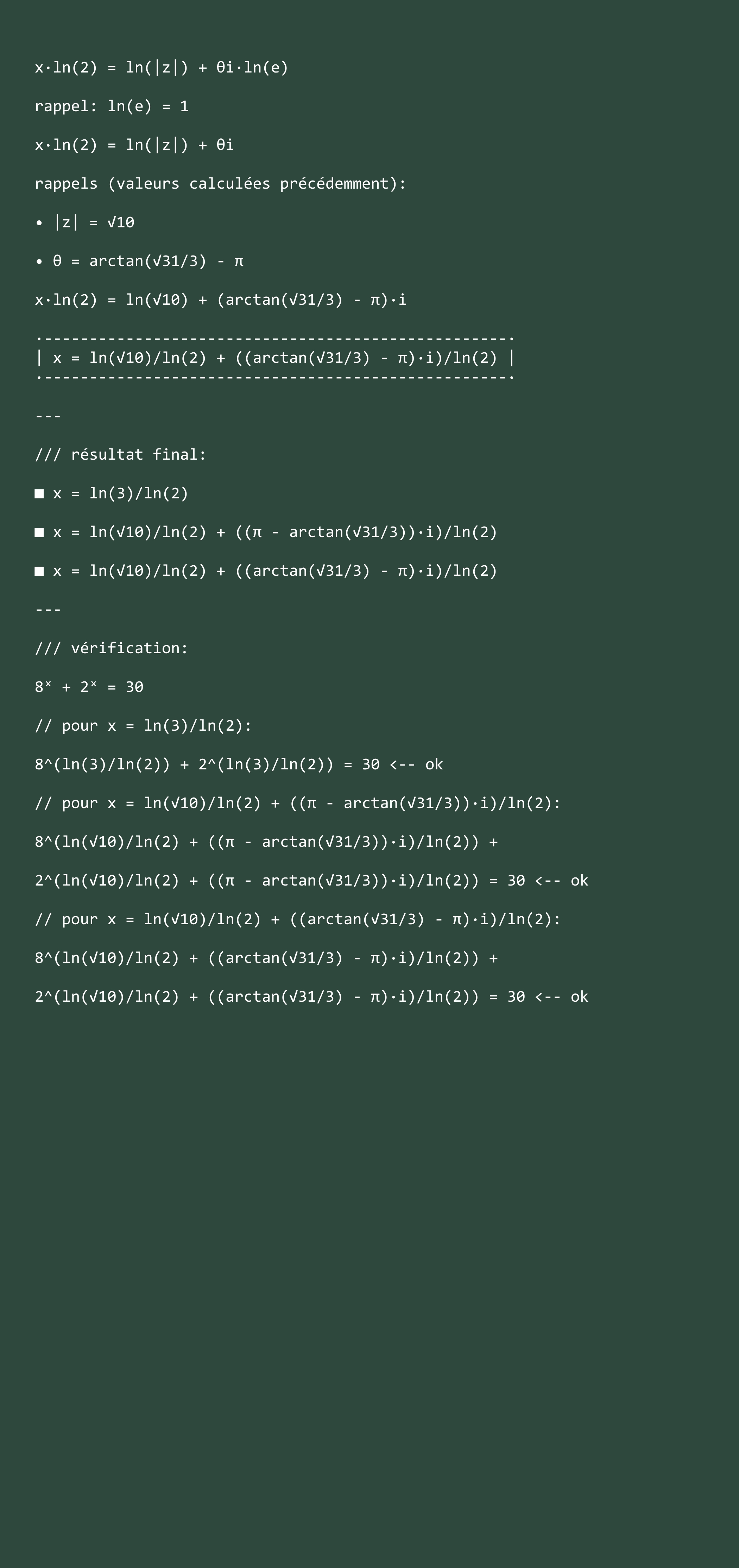Click the boxed x = ln(√10)/ln(2) result
Screen dimensions: 739x1568
tap(275, 358)
